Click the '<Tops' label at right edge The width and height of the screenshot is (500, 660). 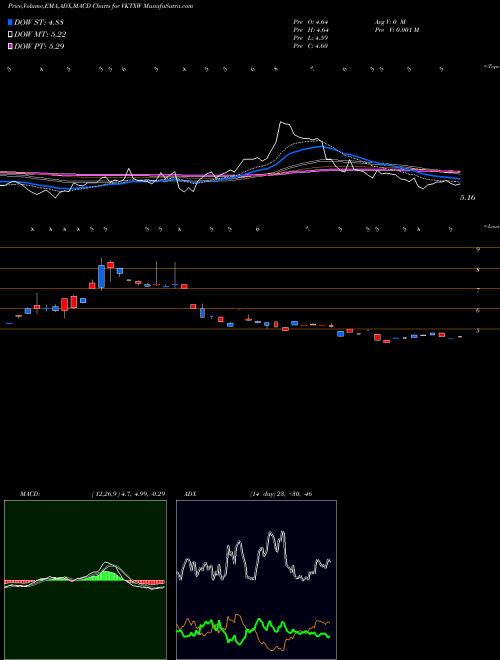tap(491, 67)
